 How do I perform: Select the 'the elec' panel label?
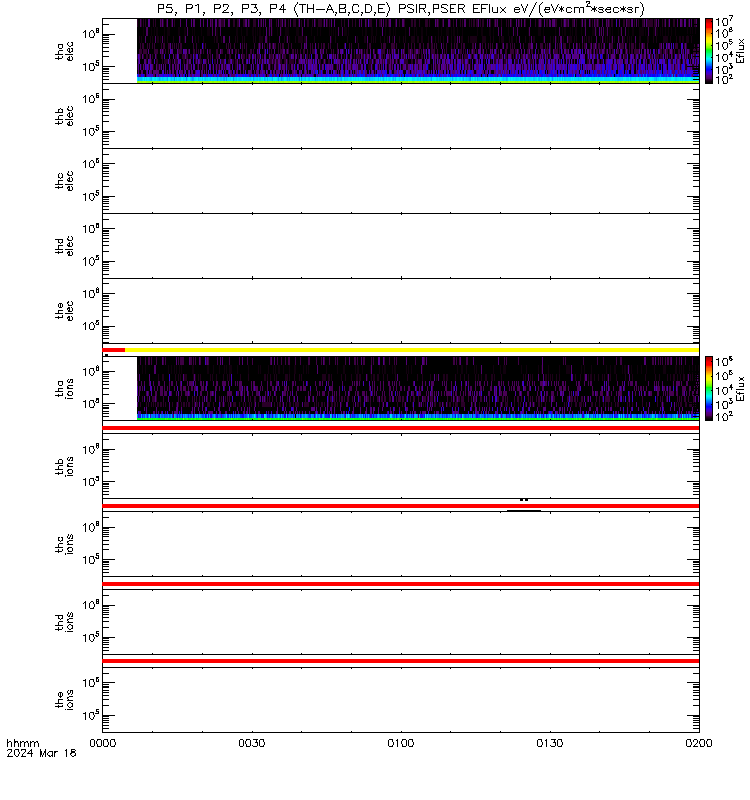tap(65, 311)
